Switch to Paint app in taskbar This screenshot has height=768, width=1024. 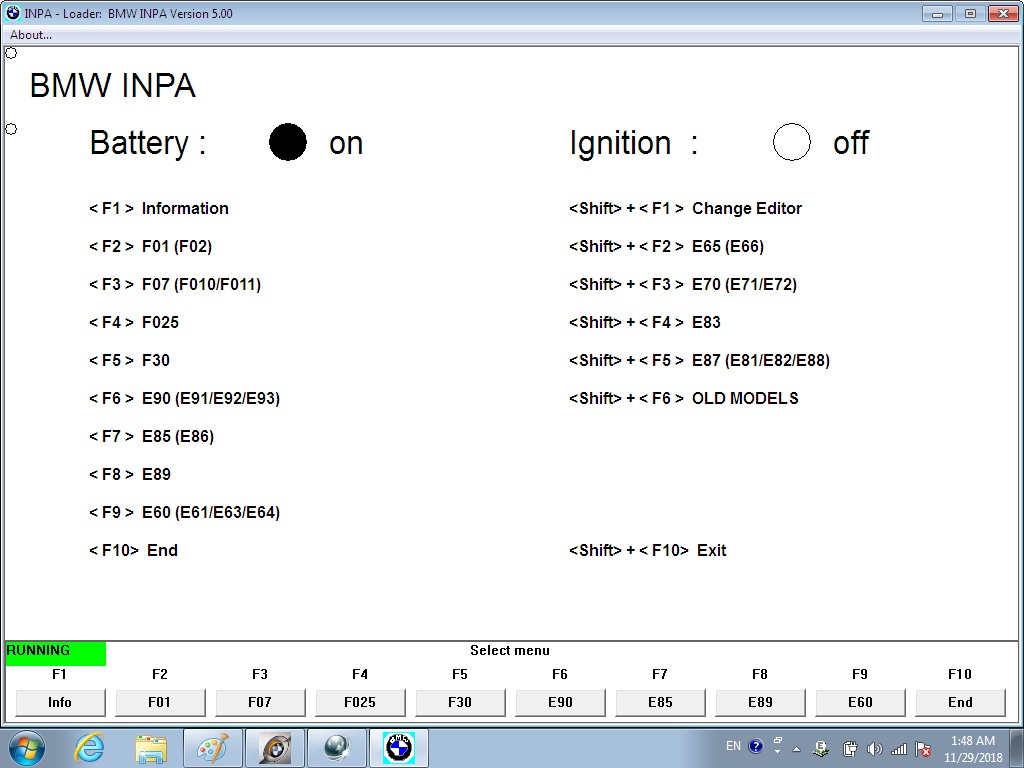click(213, 748)
